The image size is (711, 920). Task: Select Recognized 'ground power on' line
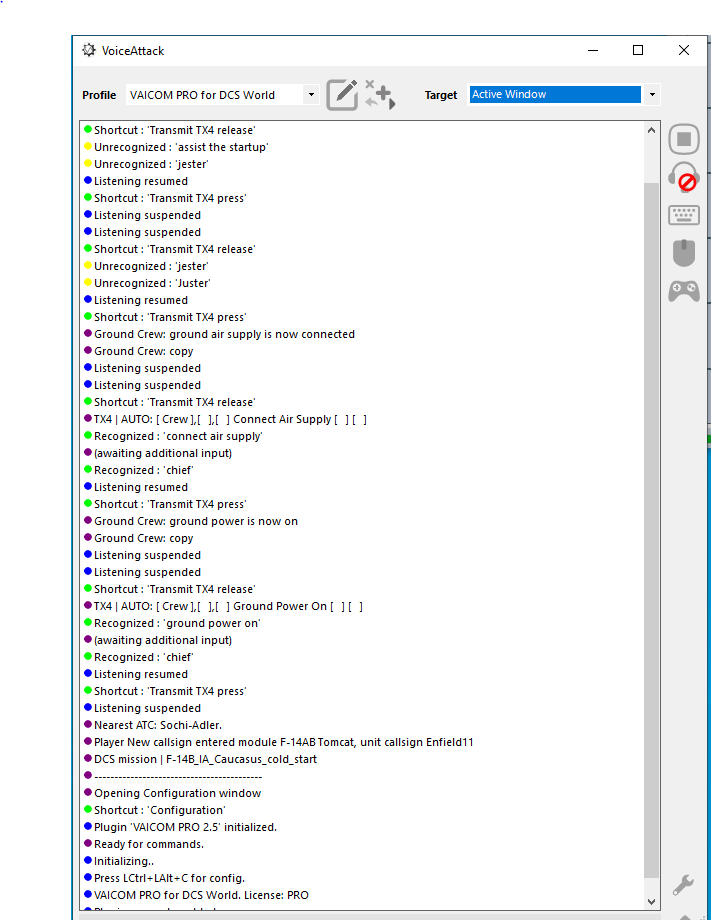(172, 624)
